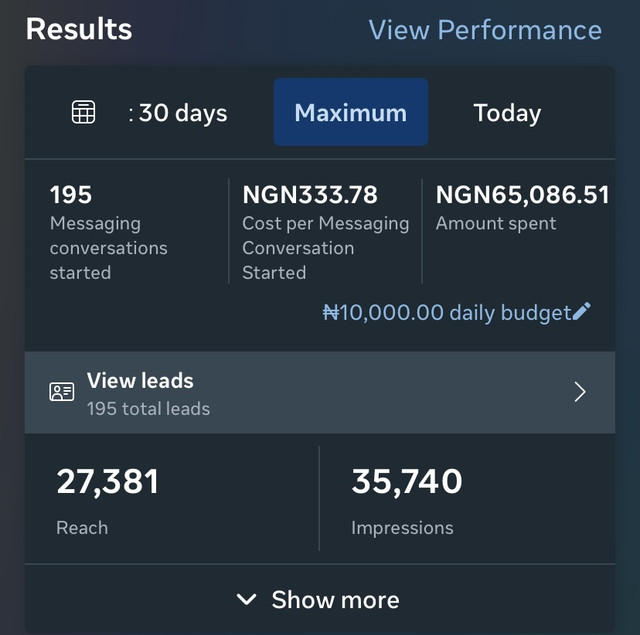Open the View Performance link
The height and width of the screenshot is (635, 640).
(485, 30)
